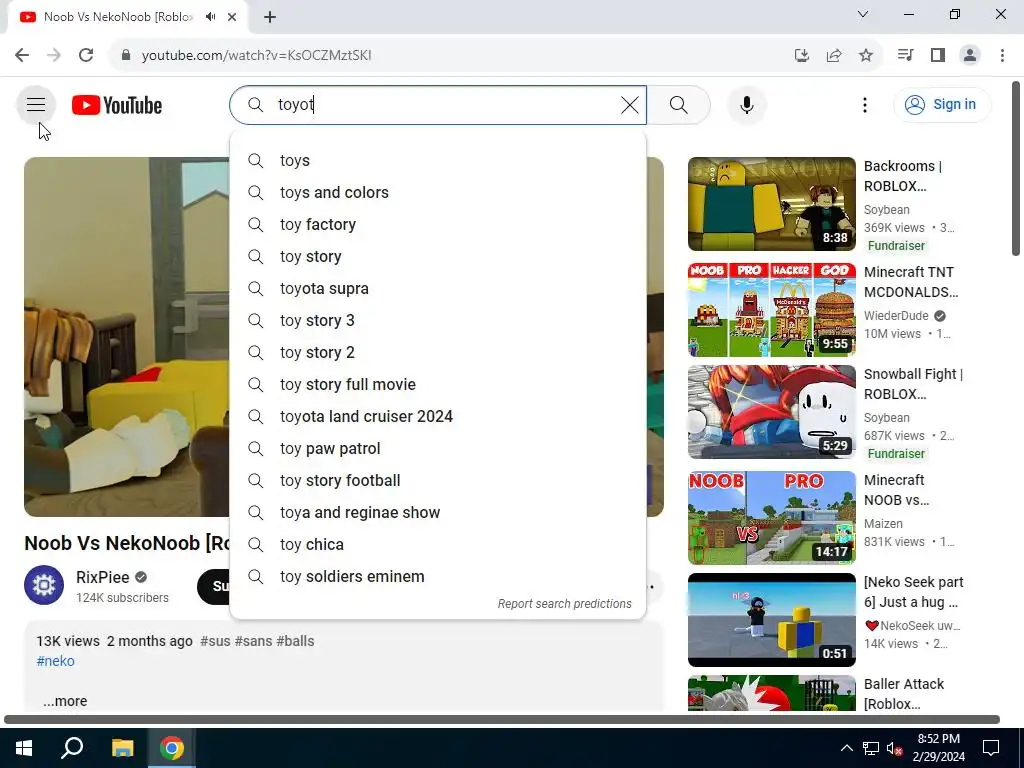Select 'toy story football' suggestion
Viewport: 1024px width, 768px height.
tap(438, 481)
